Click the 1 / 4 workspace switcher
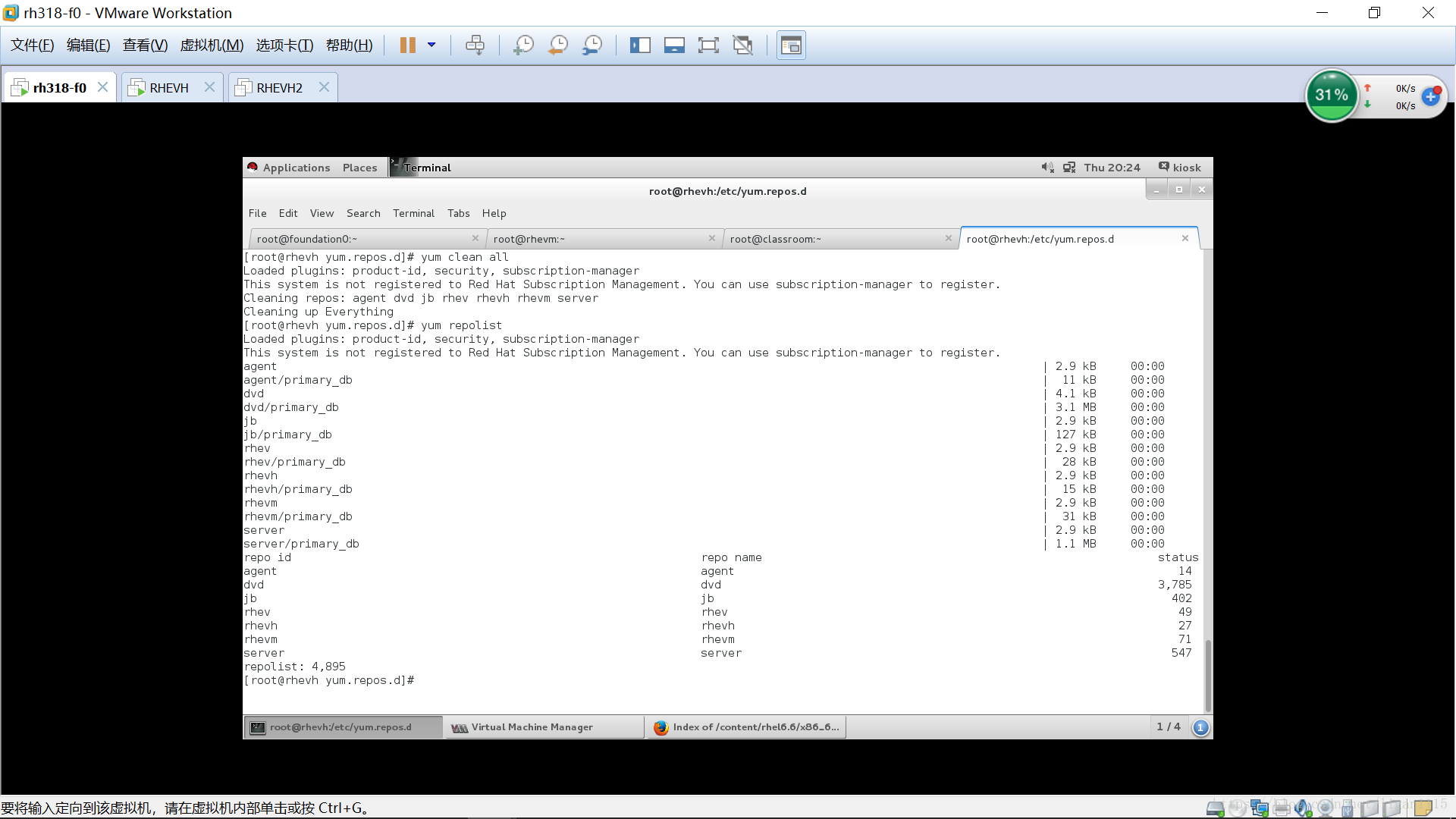Image resolution: width=1456 pixels, height=819 pixels. tap(1168, 726)
